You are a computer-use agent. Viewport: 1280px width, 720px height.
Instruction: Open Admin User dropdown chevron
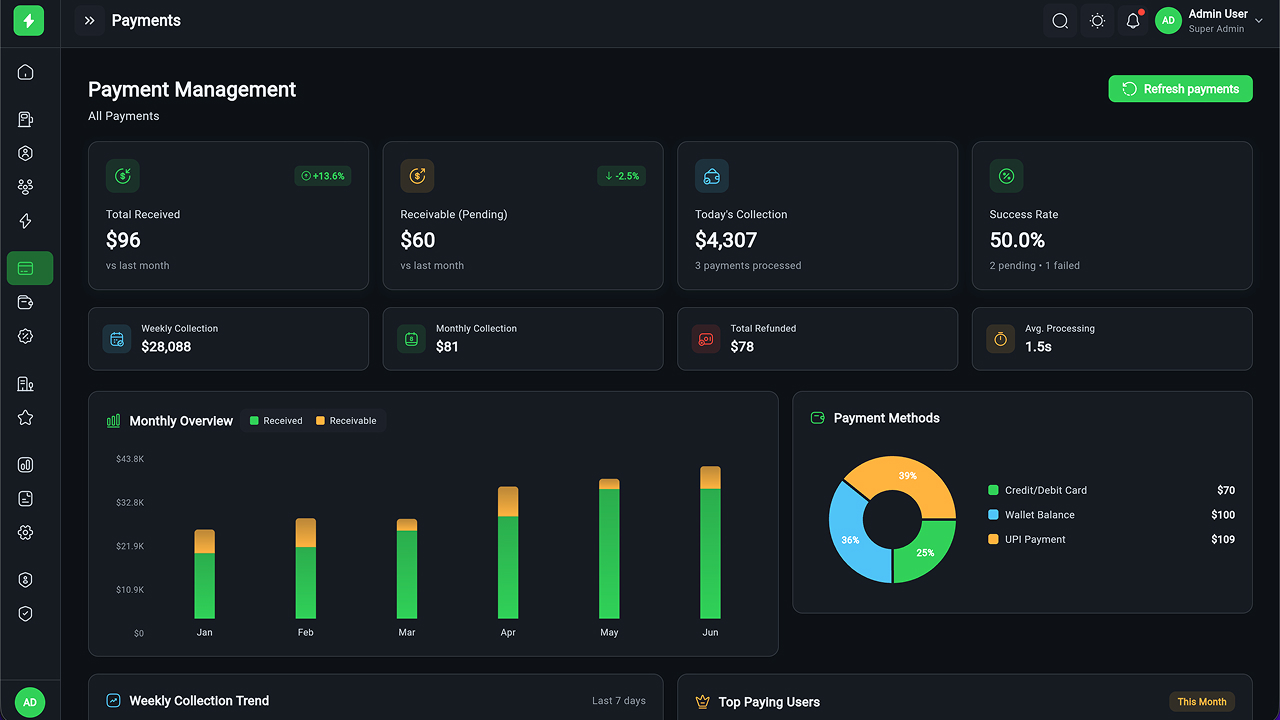[1259, 21]
